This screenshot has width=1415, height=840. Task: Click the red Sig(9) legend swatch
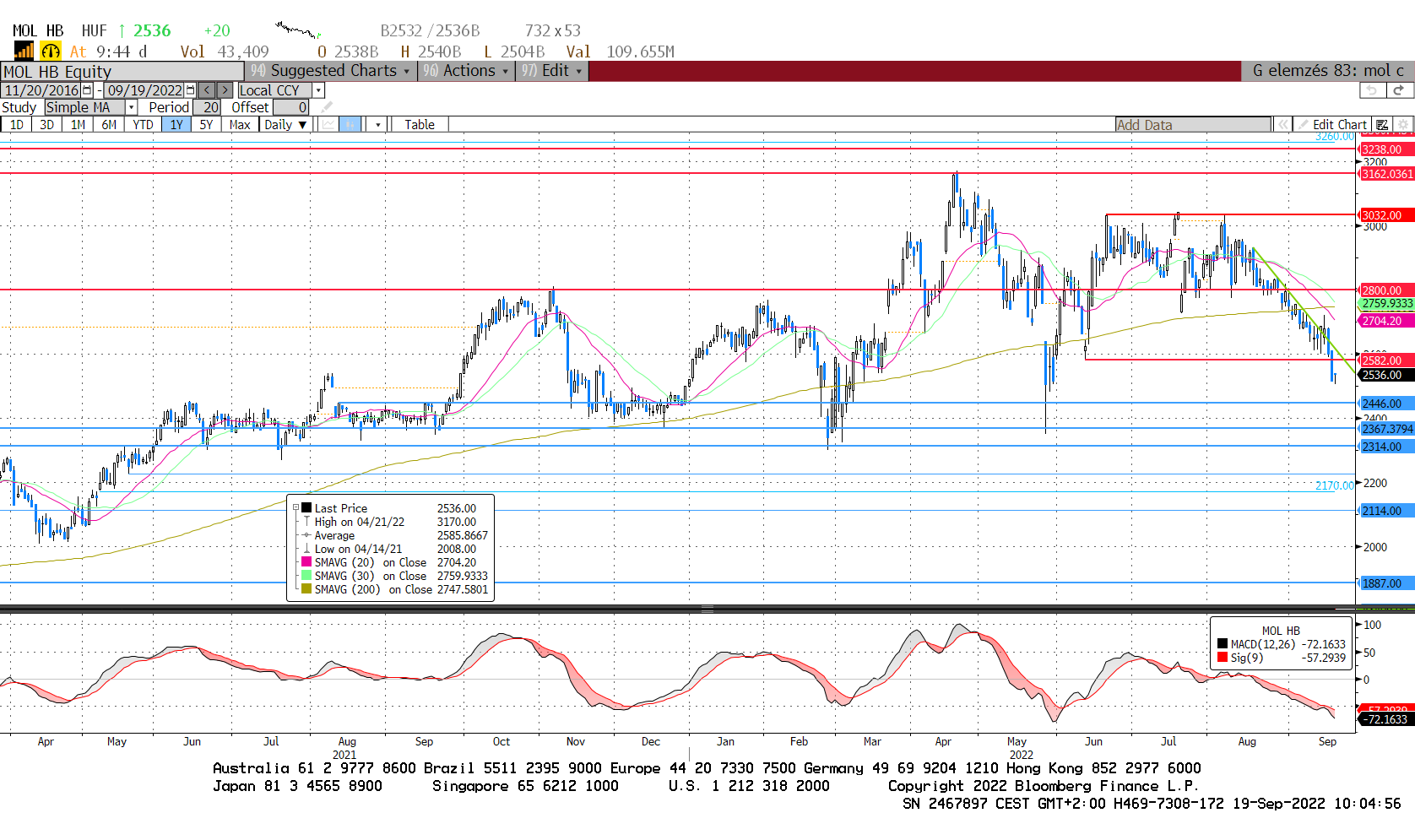pyautogui.click(x=1223, y=658)
